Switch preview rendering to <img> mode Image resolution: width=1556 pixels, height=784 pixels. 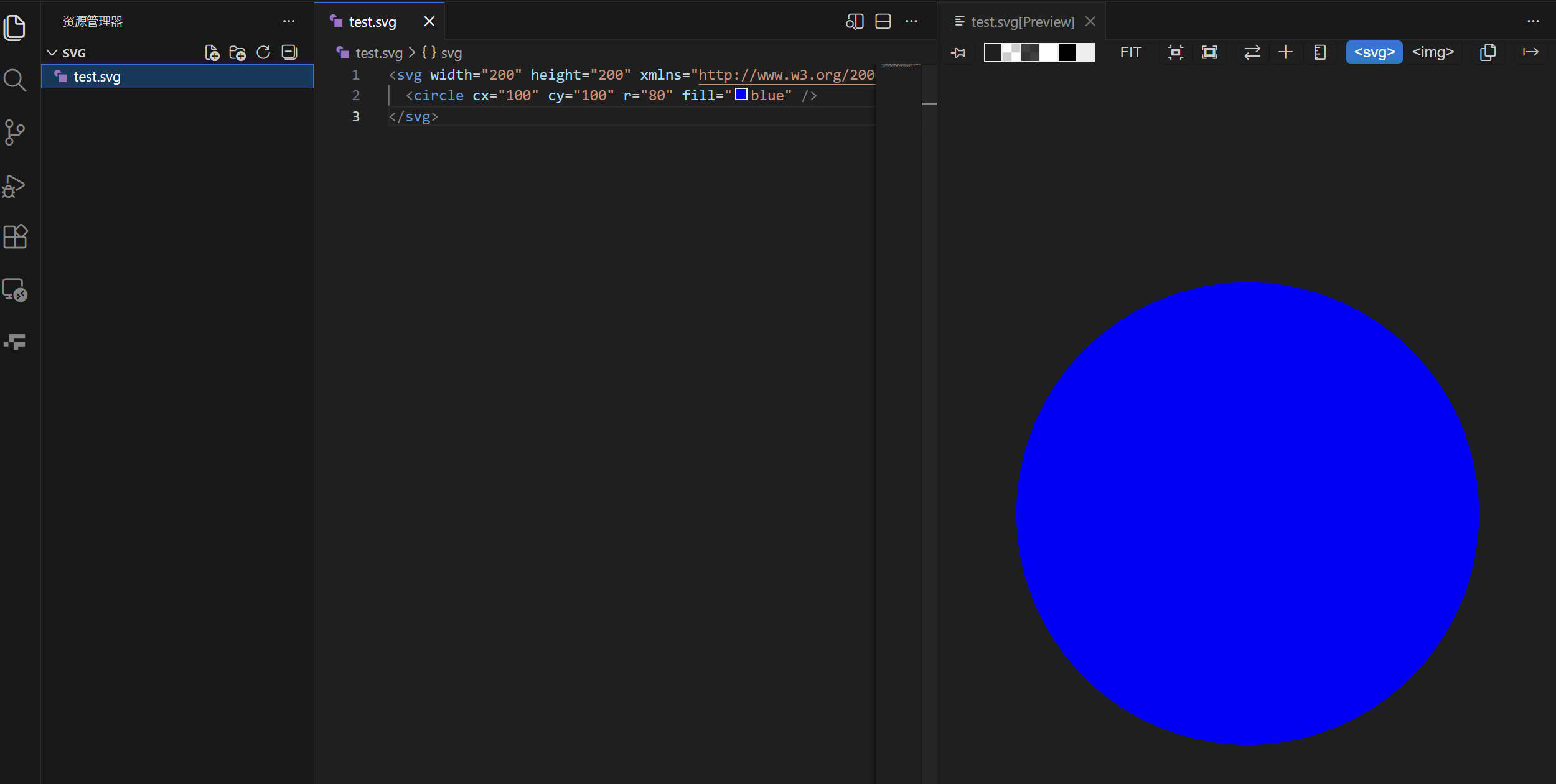pos(1433,53)
